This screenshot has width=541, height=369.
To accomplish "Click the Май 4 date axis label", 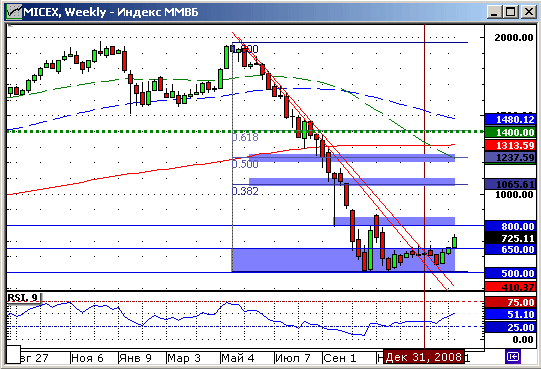I will pos(238,358).
